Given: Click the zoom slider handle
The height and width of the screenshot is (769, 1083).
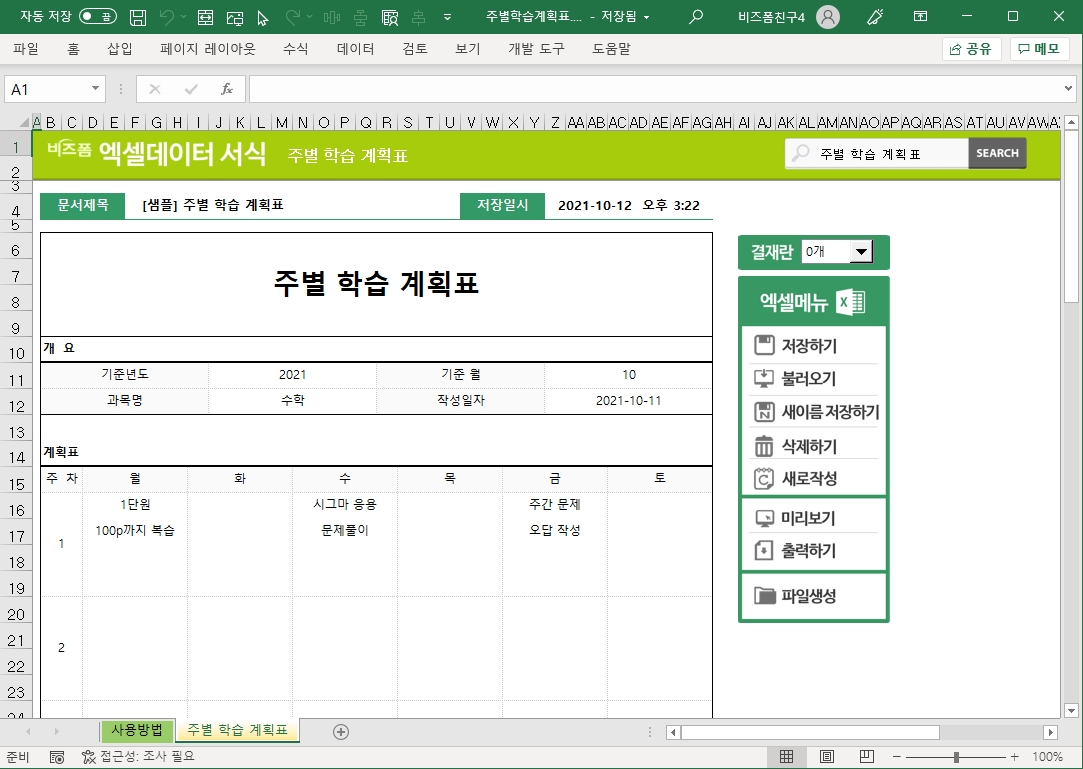Looking at the screenshot, I should pyautogui.click(x=957, y=757).
